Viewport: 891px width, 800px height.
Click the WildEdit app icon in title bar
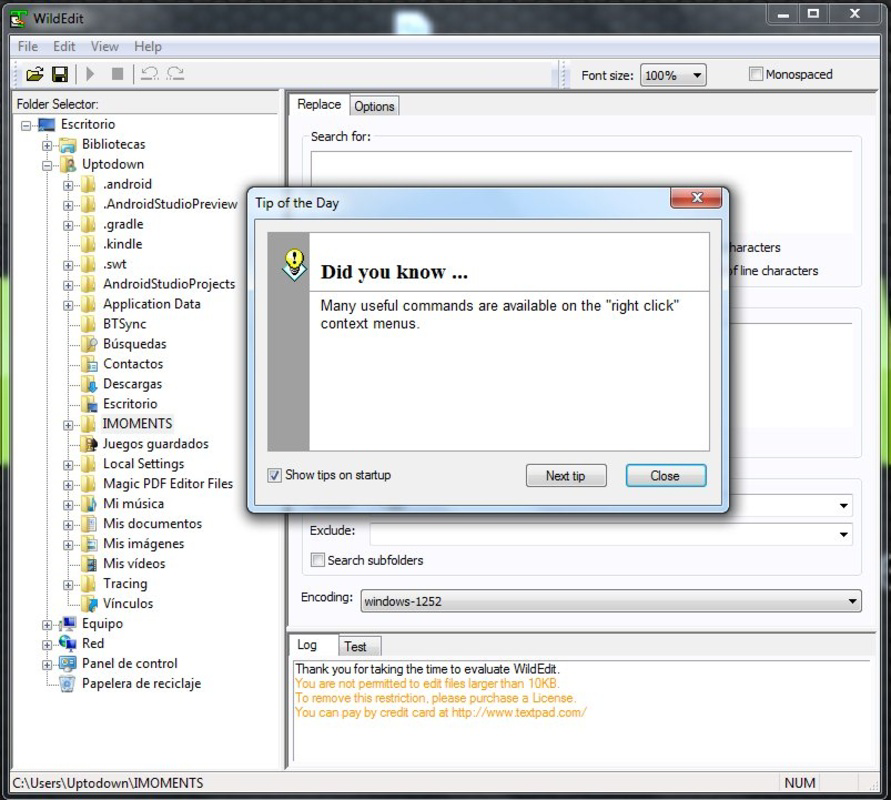pos(19,18)
